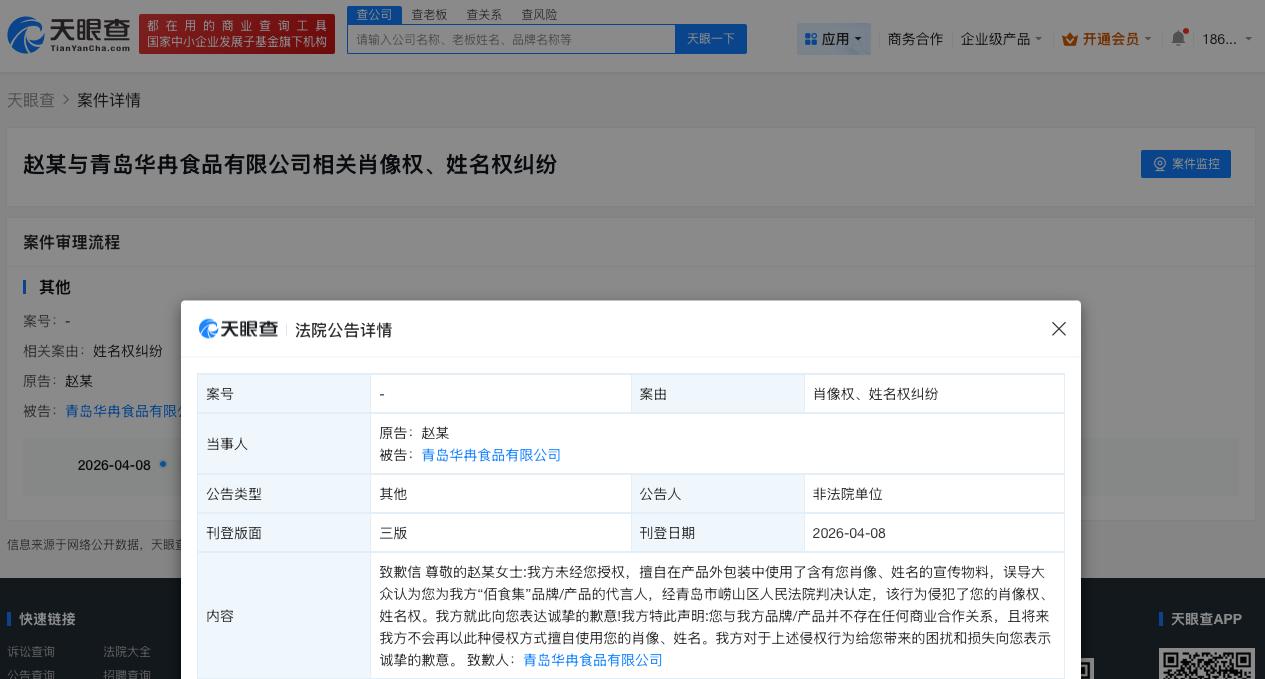Screen dimensions: 1265x679
Task: Click the crown icon beside 开通会员
Action: (1069, 39)
